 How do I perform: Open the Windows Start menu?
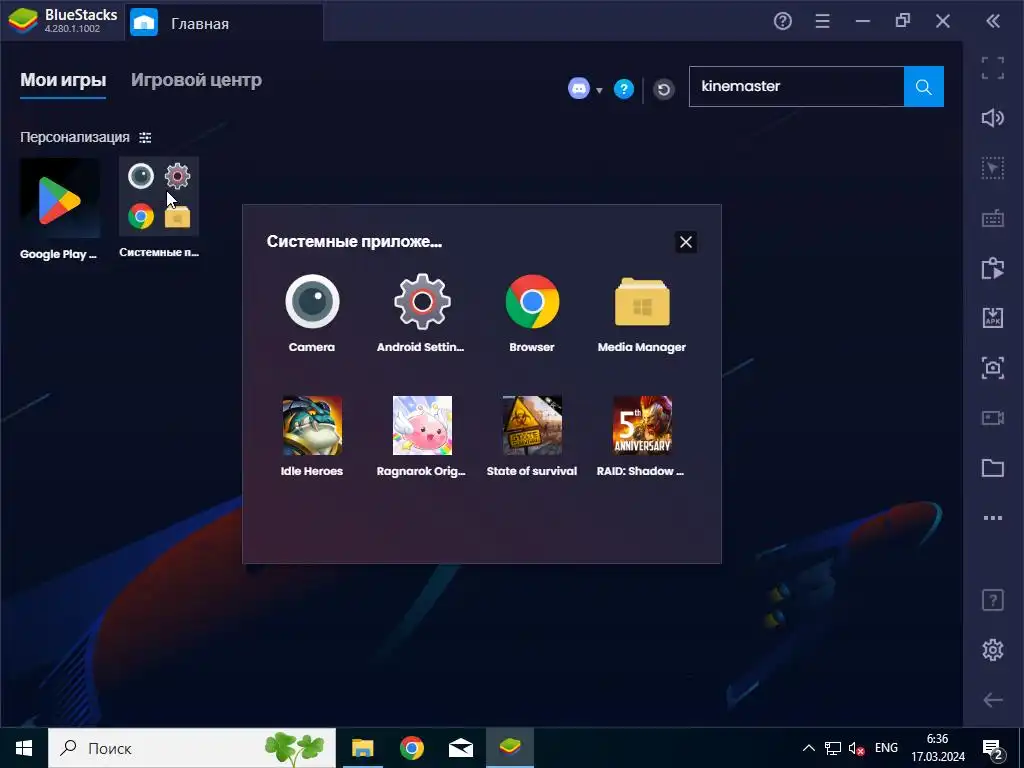pos(24,748)
